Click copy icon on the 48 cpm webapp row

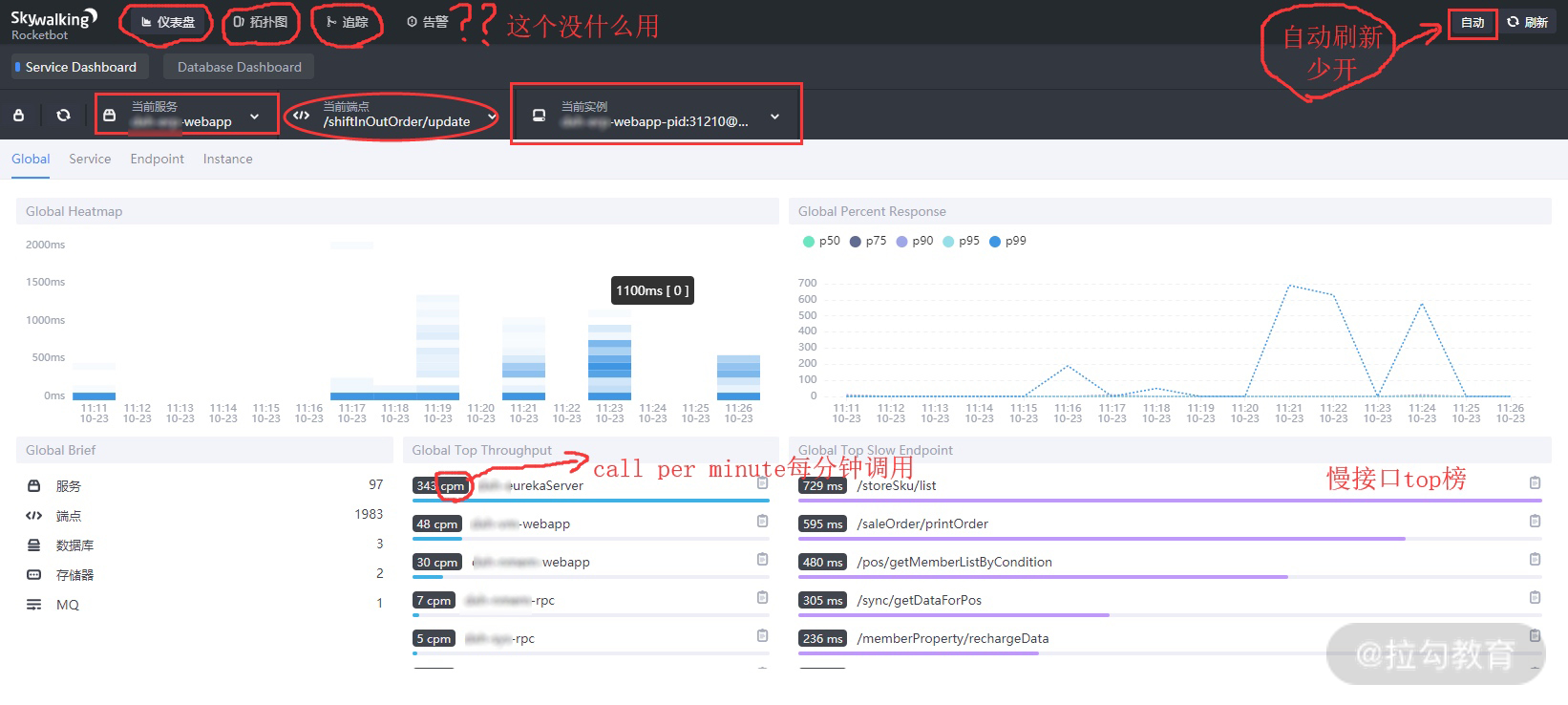(x=762, y=522)
